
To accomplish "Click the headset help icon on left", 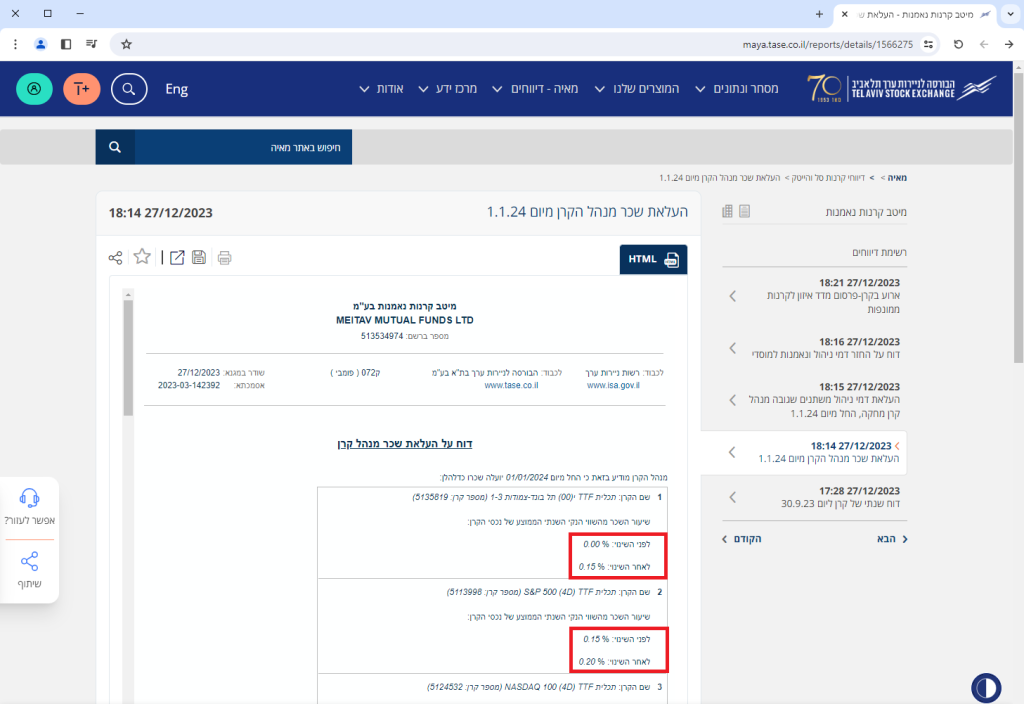I will pyautogui.click(x=29, y=499).
